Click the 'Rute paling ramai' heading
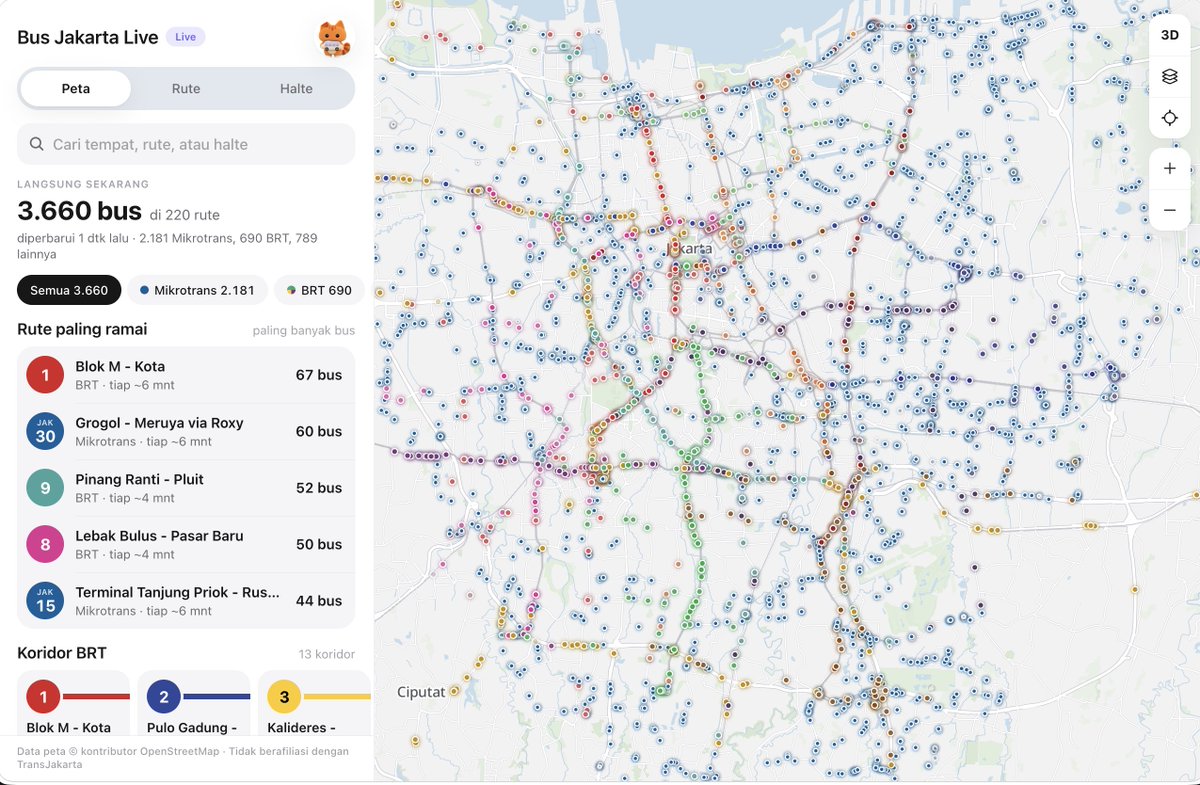 82,329
